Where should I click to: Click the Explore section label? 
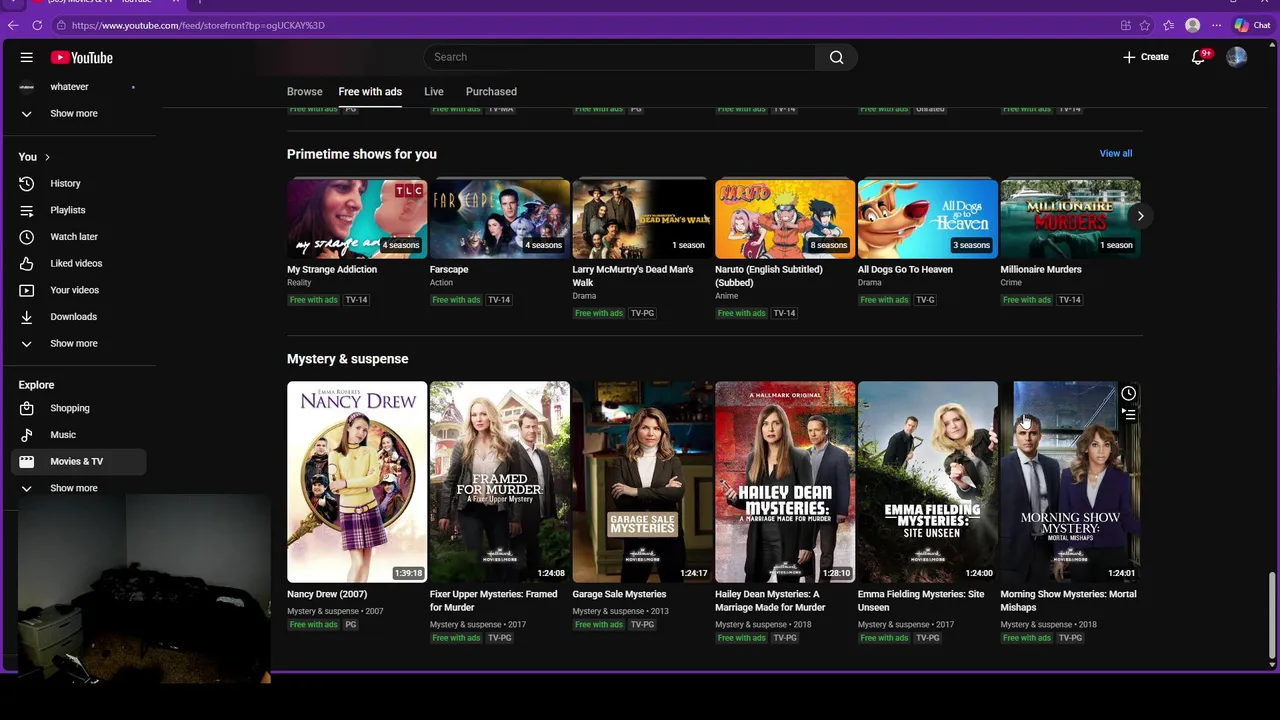36,385
